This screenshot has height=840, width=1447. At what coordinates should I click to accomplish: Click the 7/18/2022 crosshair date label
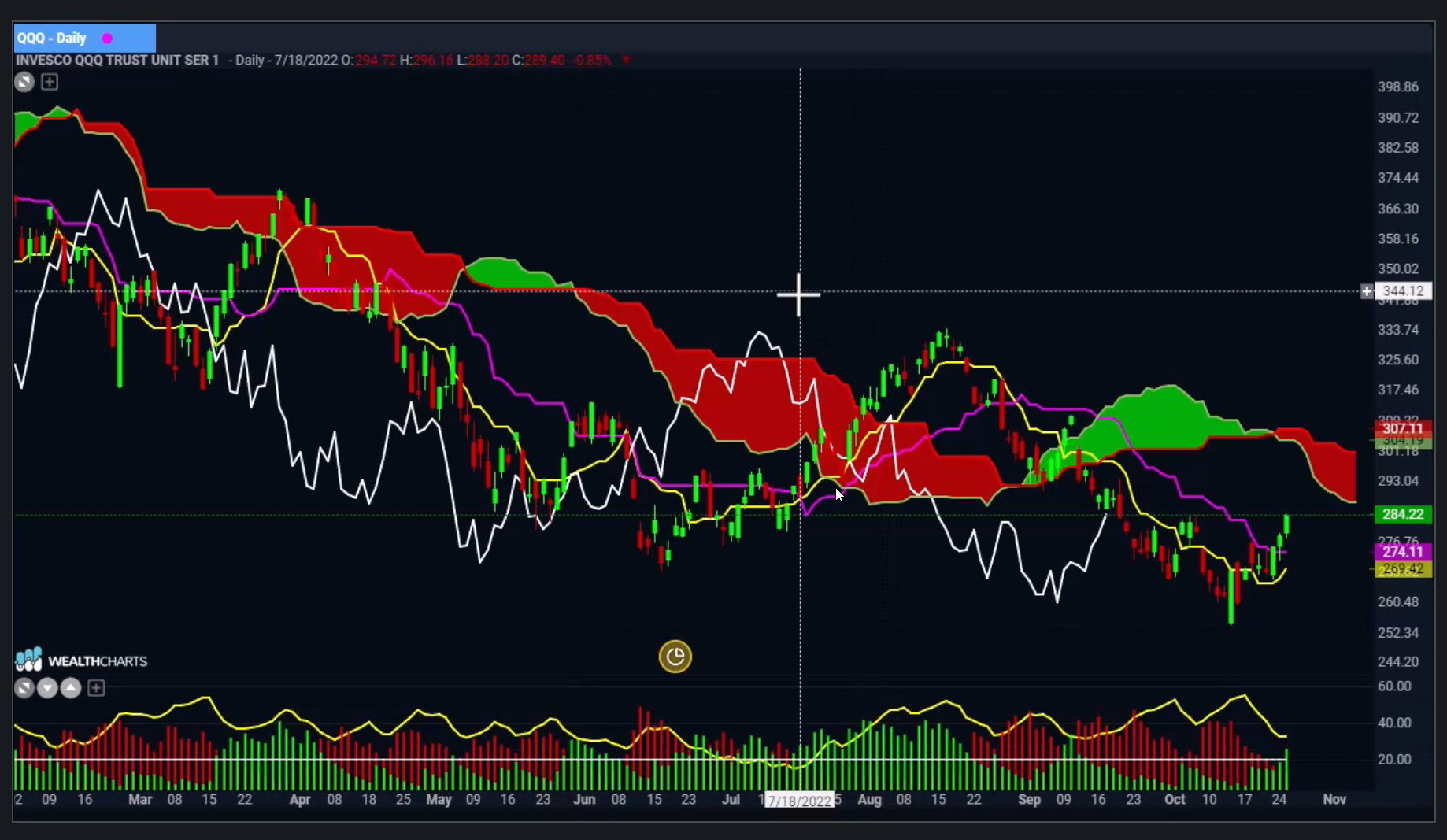tap(799, 801)
